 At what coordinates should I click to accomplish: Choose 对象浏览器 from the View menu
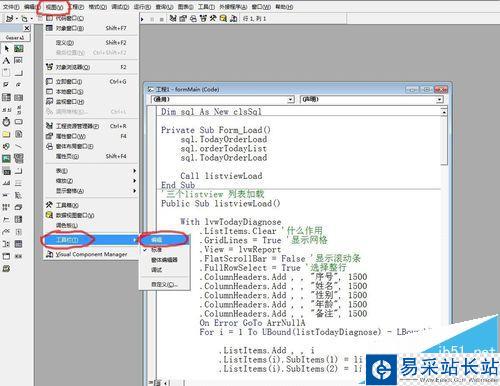(x=91, y=67)
